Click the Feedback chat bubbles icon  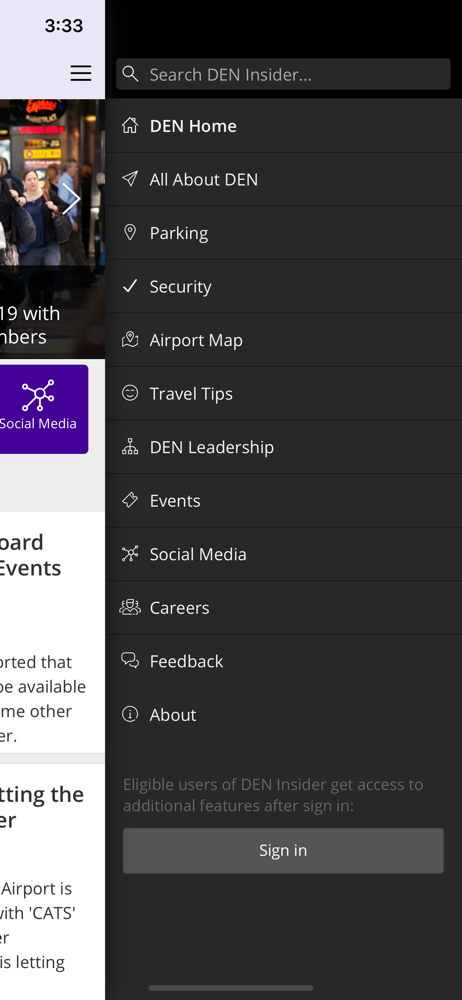[x=130, y=661]
